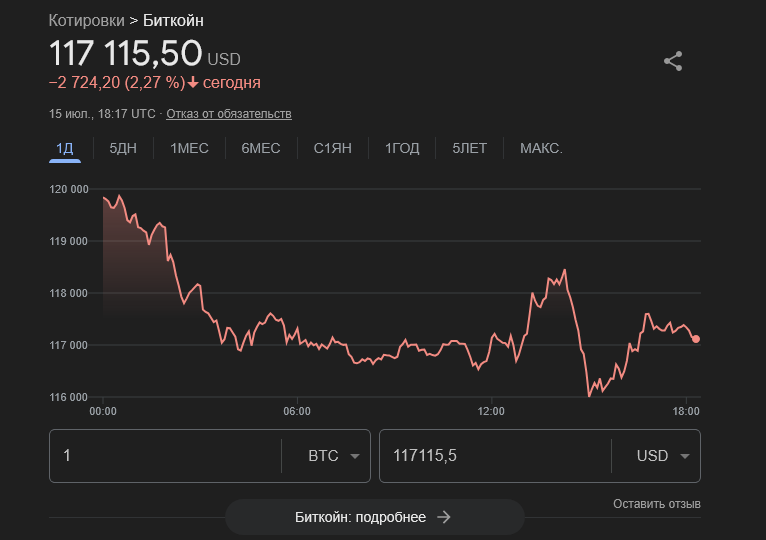Click the 00:00 time axis label
The image size is (766, 540).
pyautogui.click(x=103, y=411)
